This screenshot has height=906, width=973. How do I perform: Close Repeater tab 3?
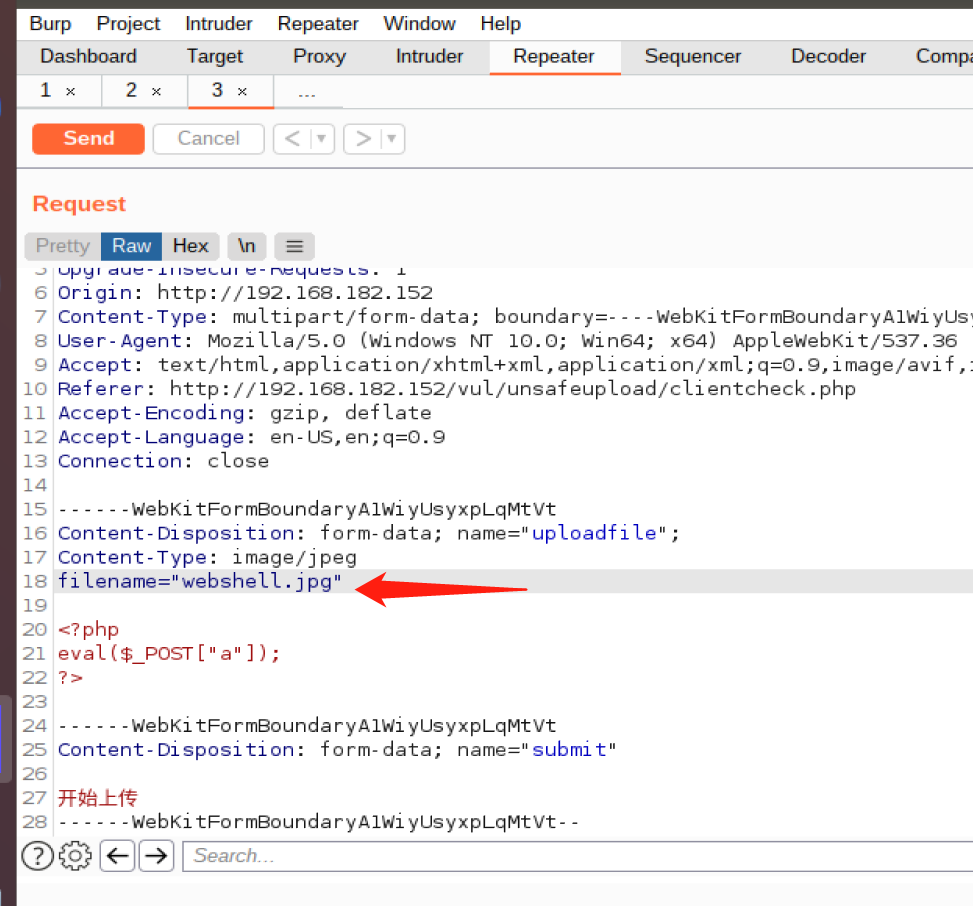(x=243, y=92)
